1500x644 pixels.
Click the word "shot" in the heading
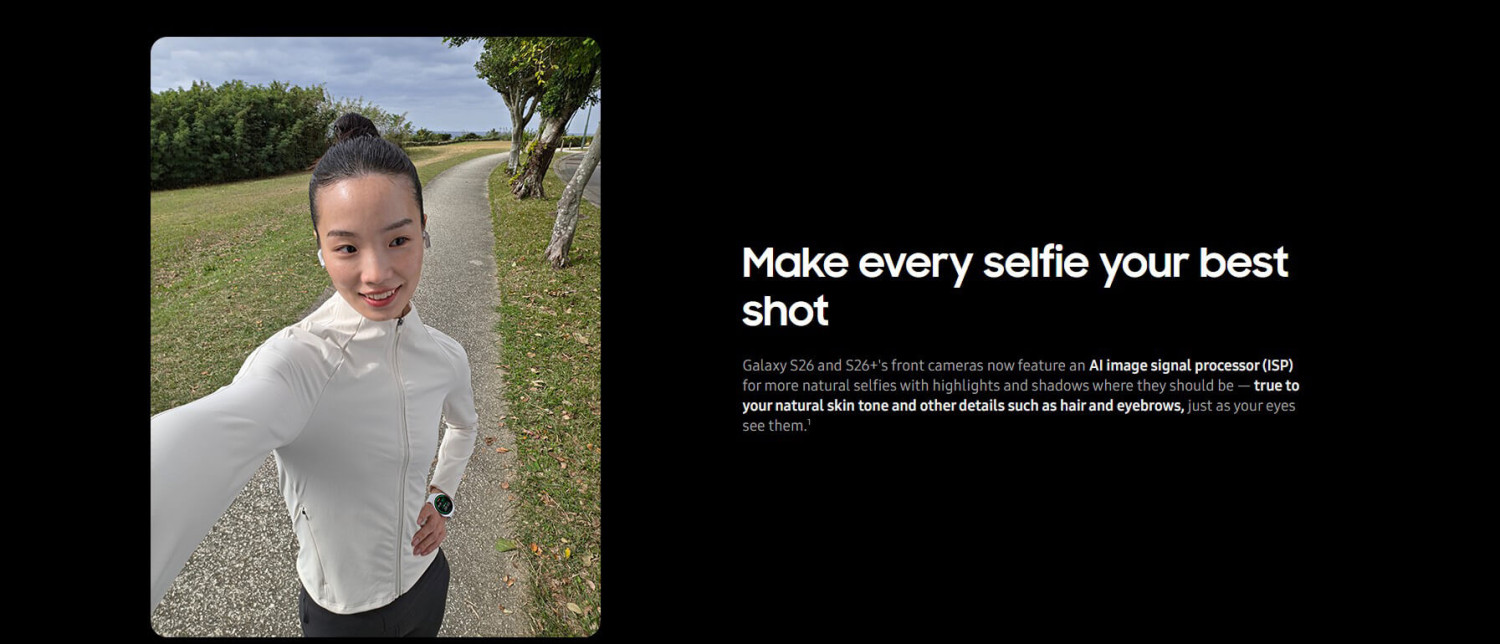pos(785,311)
